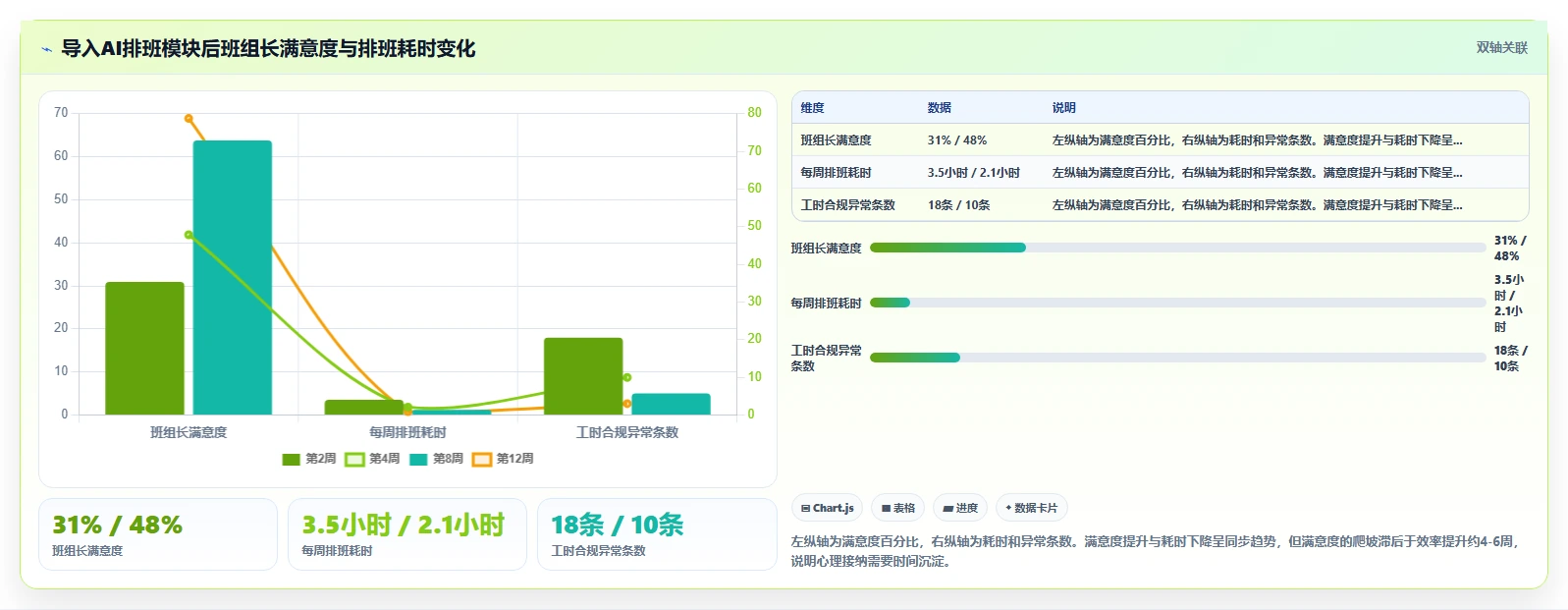Toggle the 第4周 legend item
Screen dimensions: 1568x610
(373, 459)
